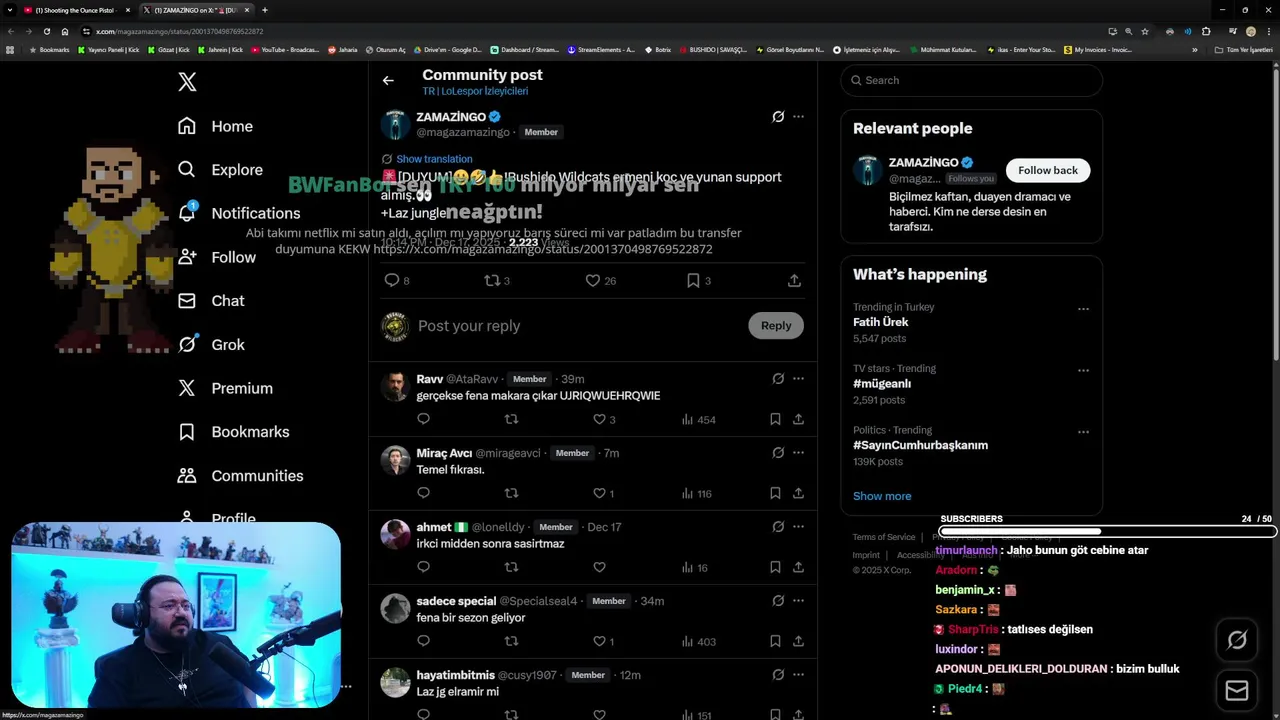Open Tüm Yer İşaretleri bookmarks folder
This screenshot has width=1280, height=720.
tap(1244, 50)
